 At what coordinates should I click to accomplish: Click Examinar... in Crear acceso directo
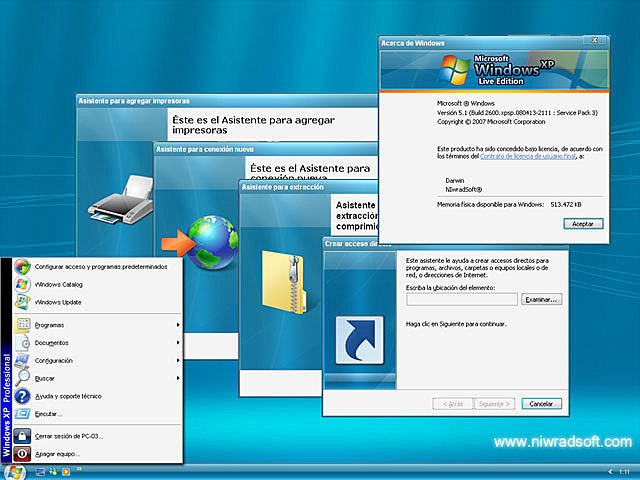(x=541, y=299)
